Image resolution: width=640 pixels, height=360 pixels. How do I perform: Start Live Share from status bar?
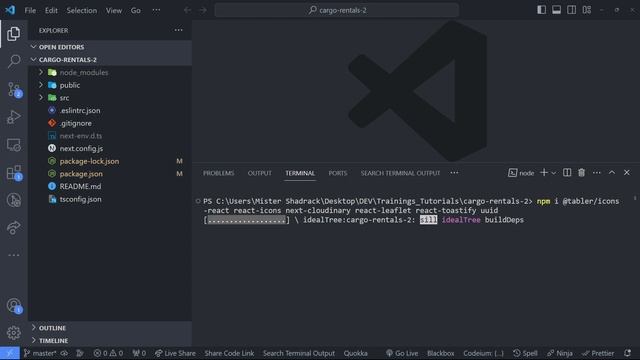coord(175,353)
